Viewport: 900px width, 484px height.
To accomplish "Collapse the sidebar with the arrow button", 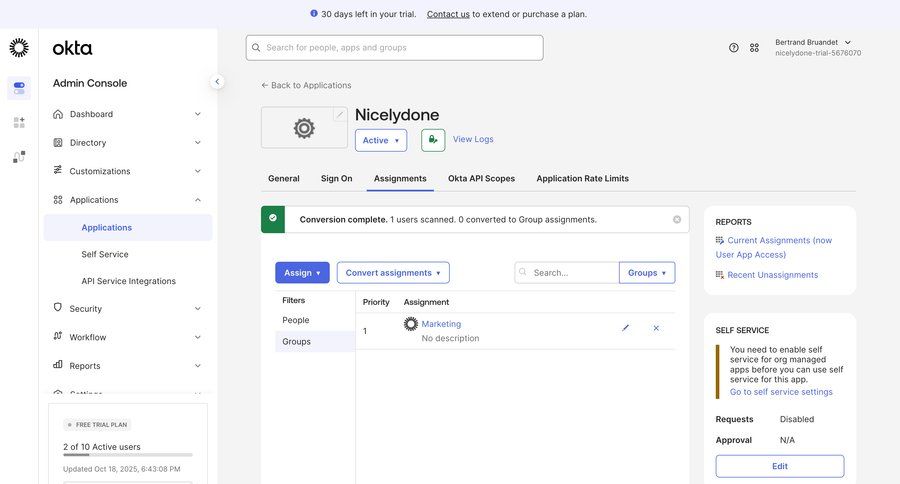I will 217,82.
